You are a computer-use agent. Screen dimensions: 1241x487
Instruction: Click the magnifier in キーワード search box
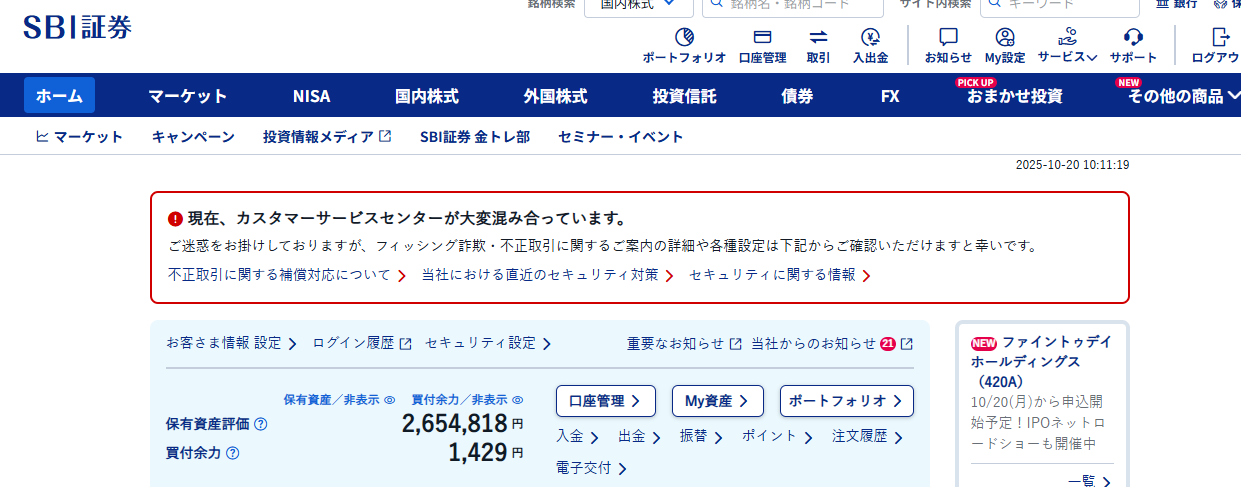coord(995,4)
